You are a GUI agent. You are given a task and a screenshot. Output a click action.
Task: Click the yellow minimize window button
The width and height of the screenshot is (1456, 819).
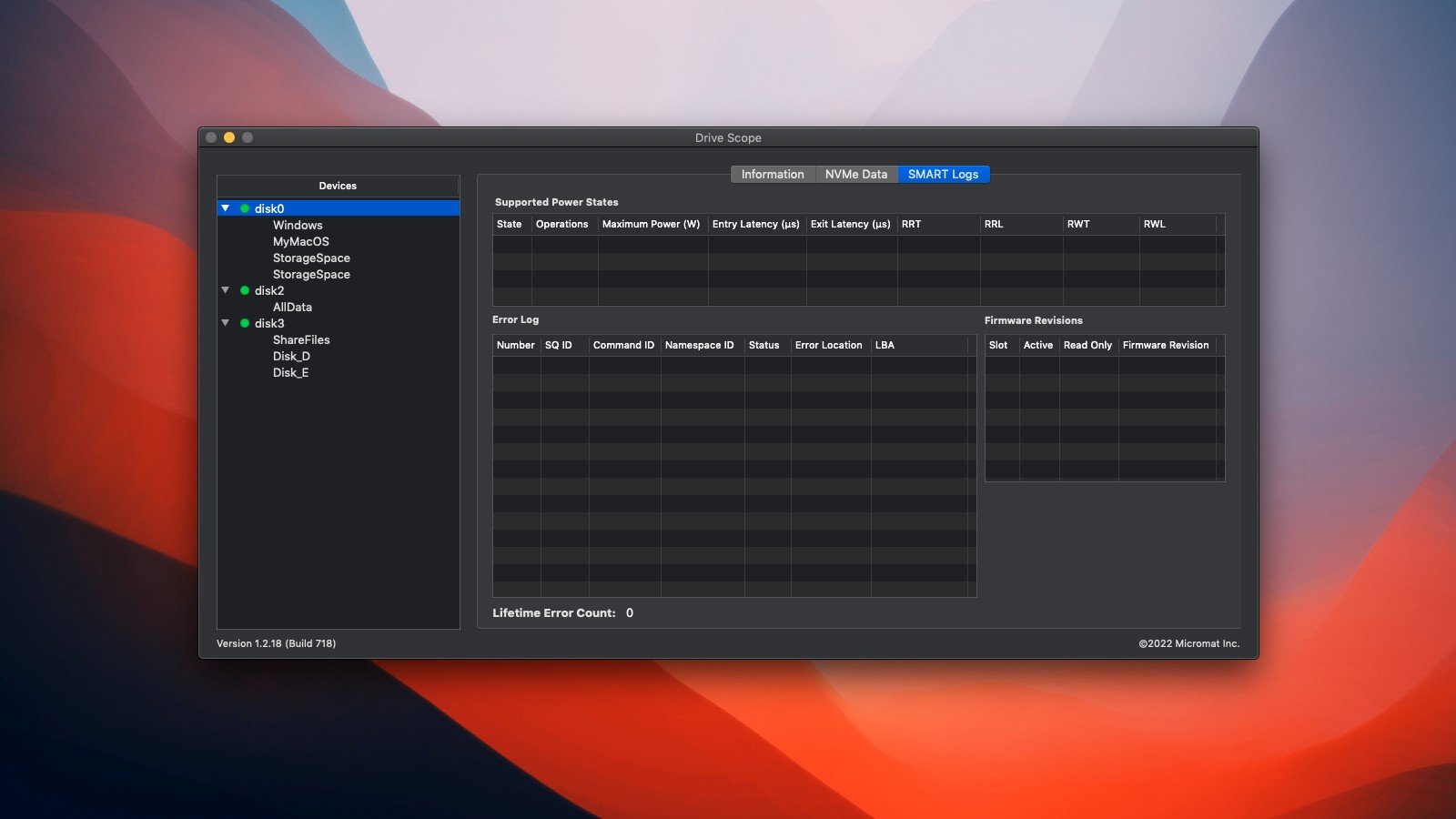(229, 137)
